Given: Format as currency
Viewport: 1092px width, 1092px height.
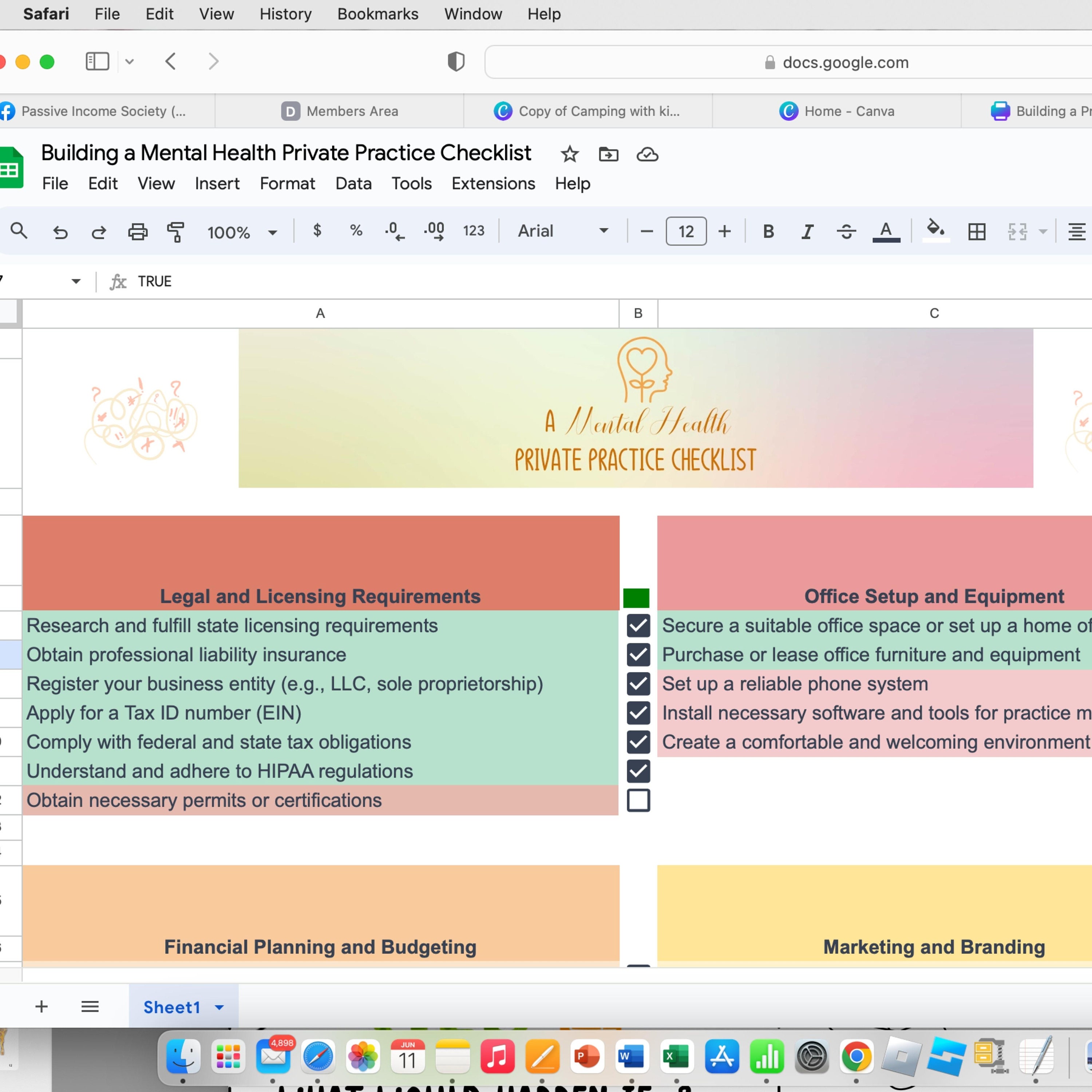Looking at the screenshot, I should click(x=317, y=231).
